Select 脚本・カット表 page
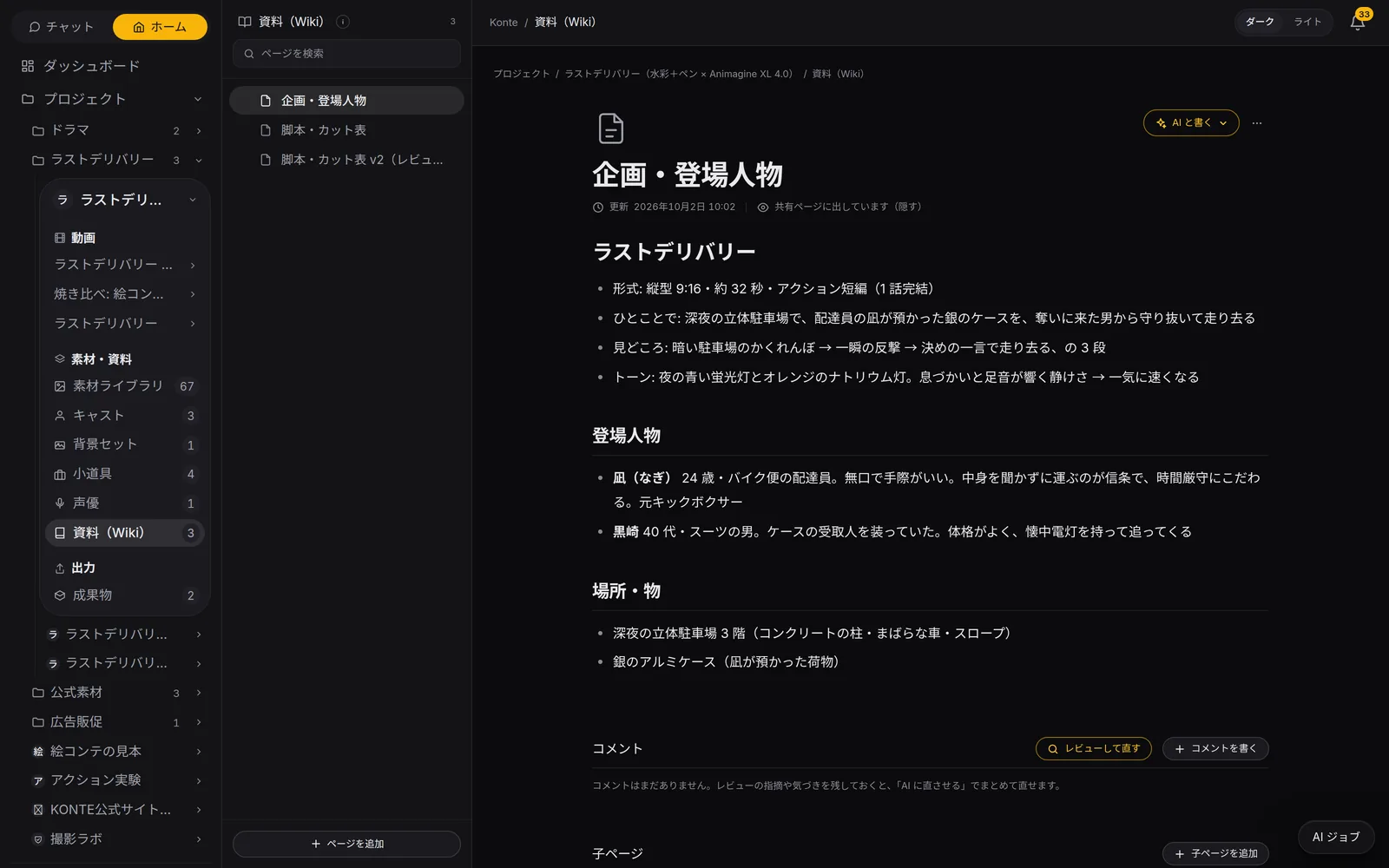The height and width of the screenshot is (868, 1389). [x=346, y=130]
